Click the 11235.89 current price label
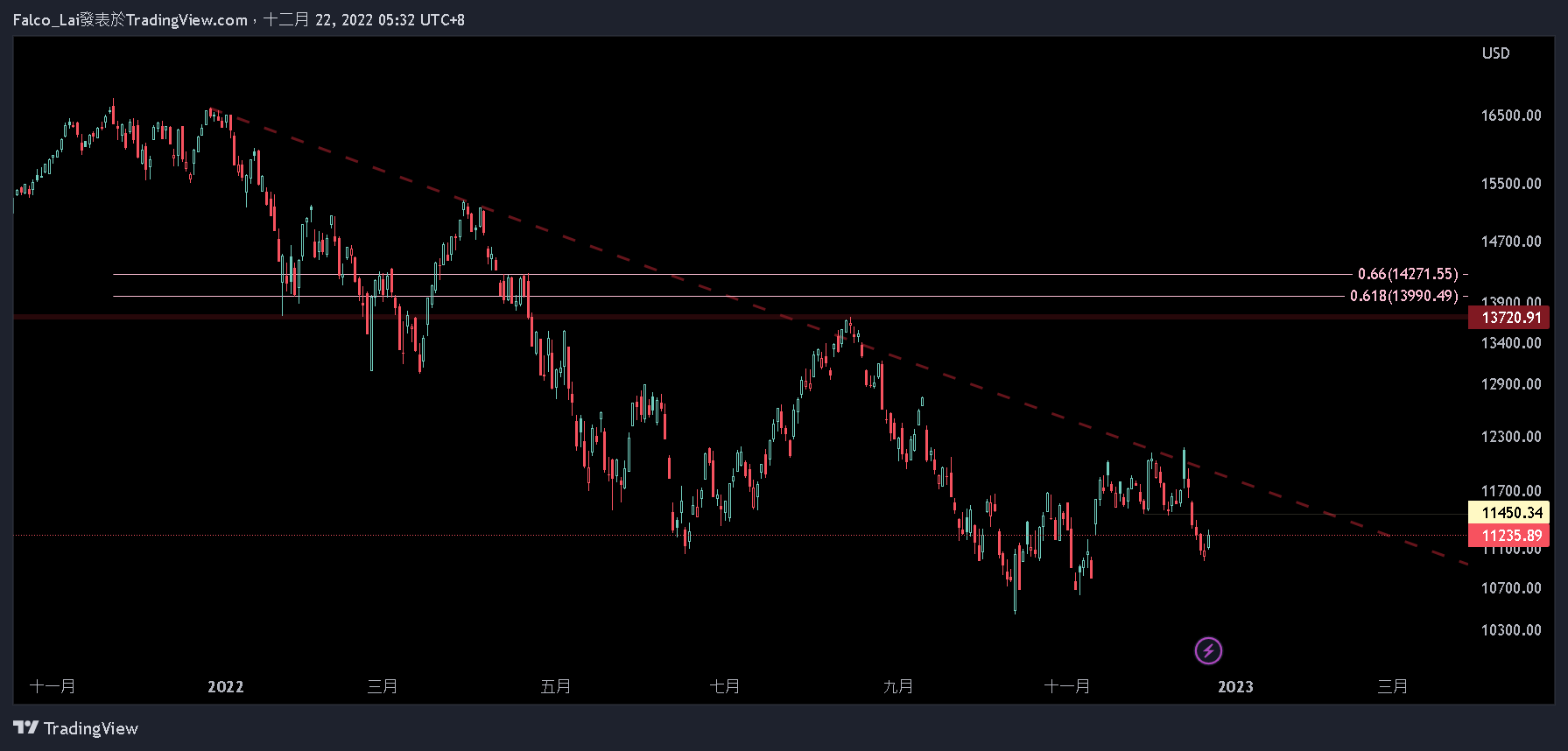This screenshot has width=1568, height=751. [1508, 535]
